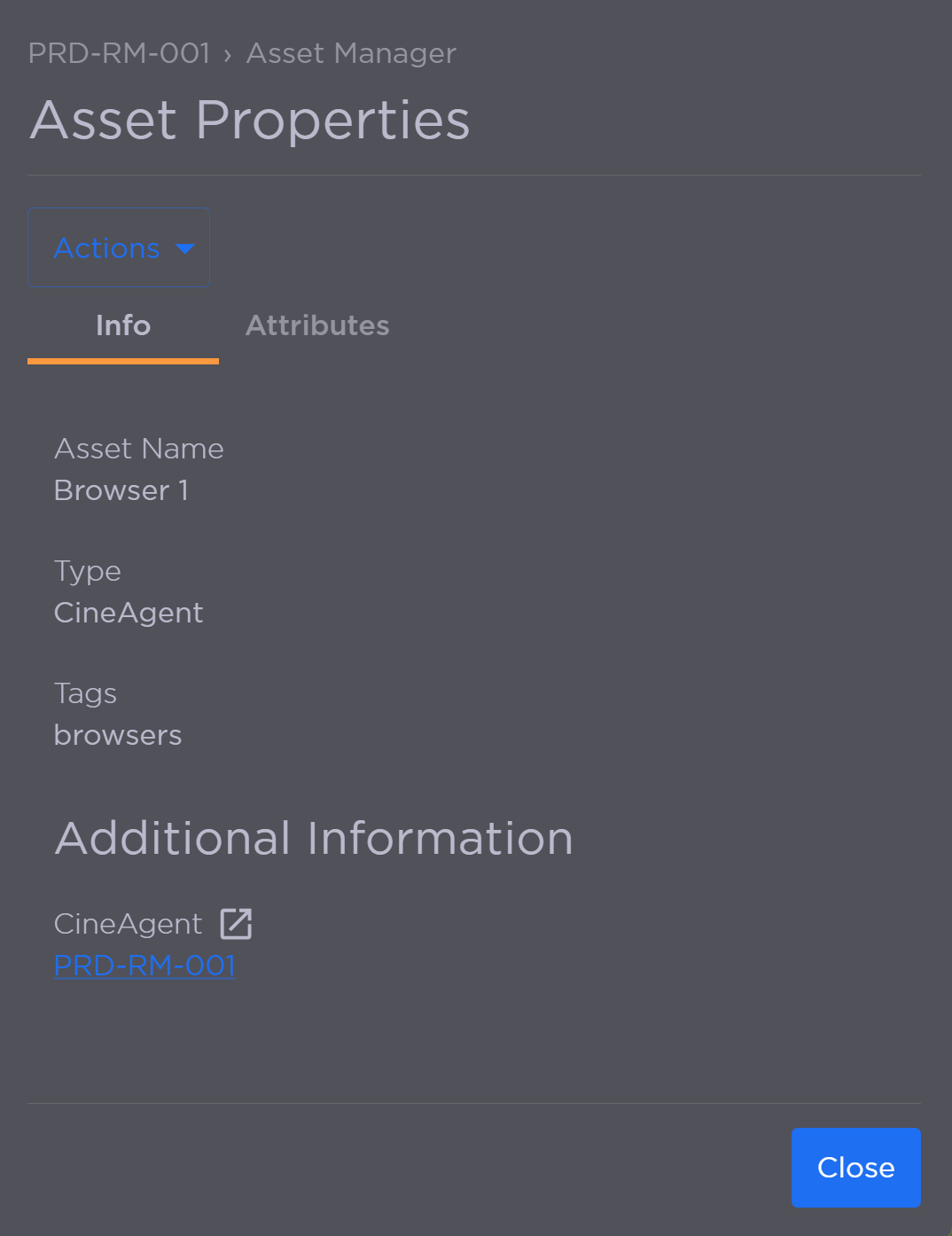The width and height of the screenshot is (952, 1236).
Task: Navigate back via PRD-RM-001 breadcrumb
Action: [119, 53]
